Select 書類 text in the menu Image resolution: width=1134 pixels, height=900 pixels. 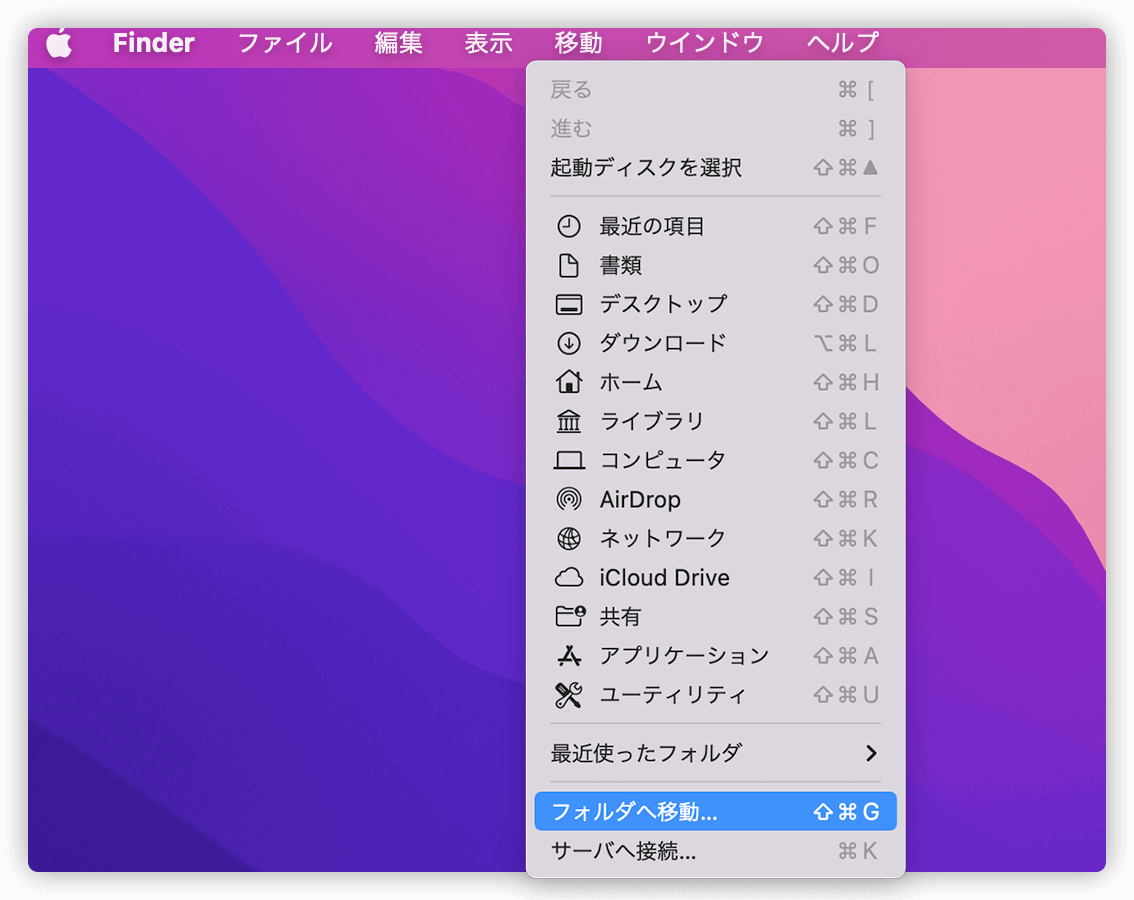click(621, 266)
